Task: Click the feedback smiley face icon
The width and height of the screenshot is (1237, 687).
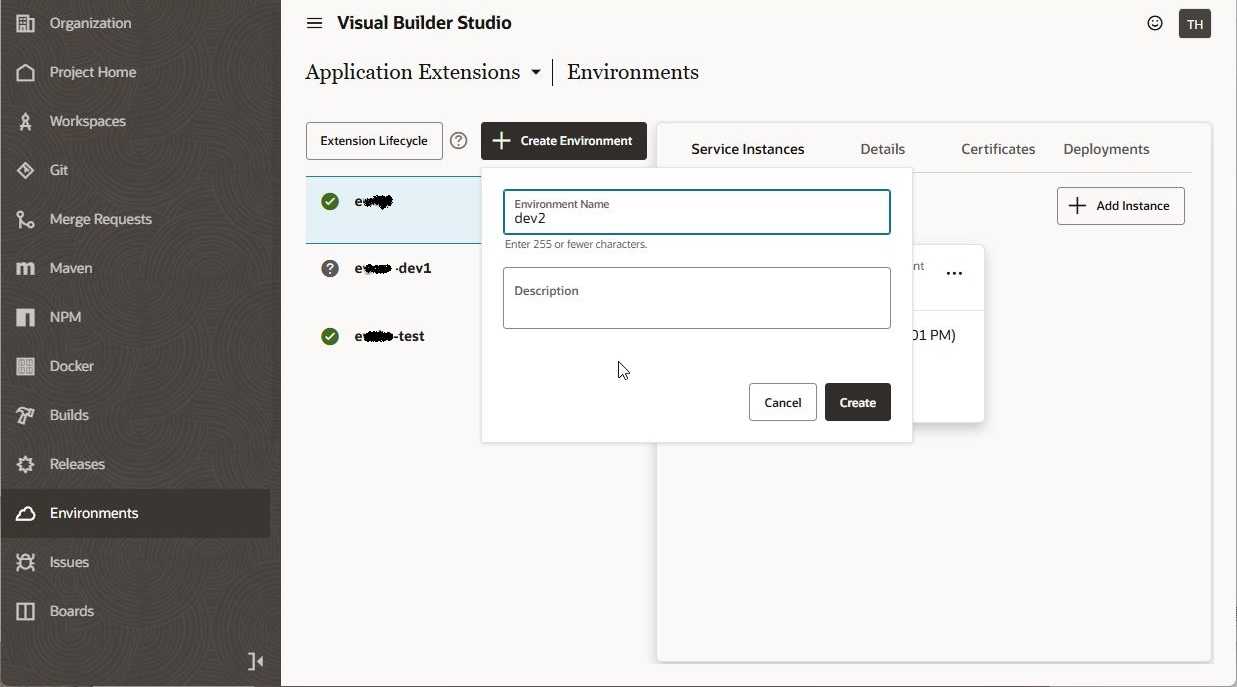Action: 1155,23
